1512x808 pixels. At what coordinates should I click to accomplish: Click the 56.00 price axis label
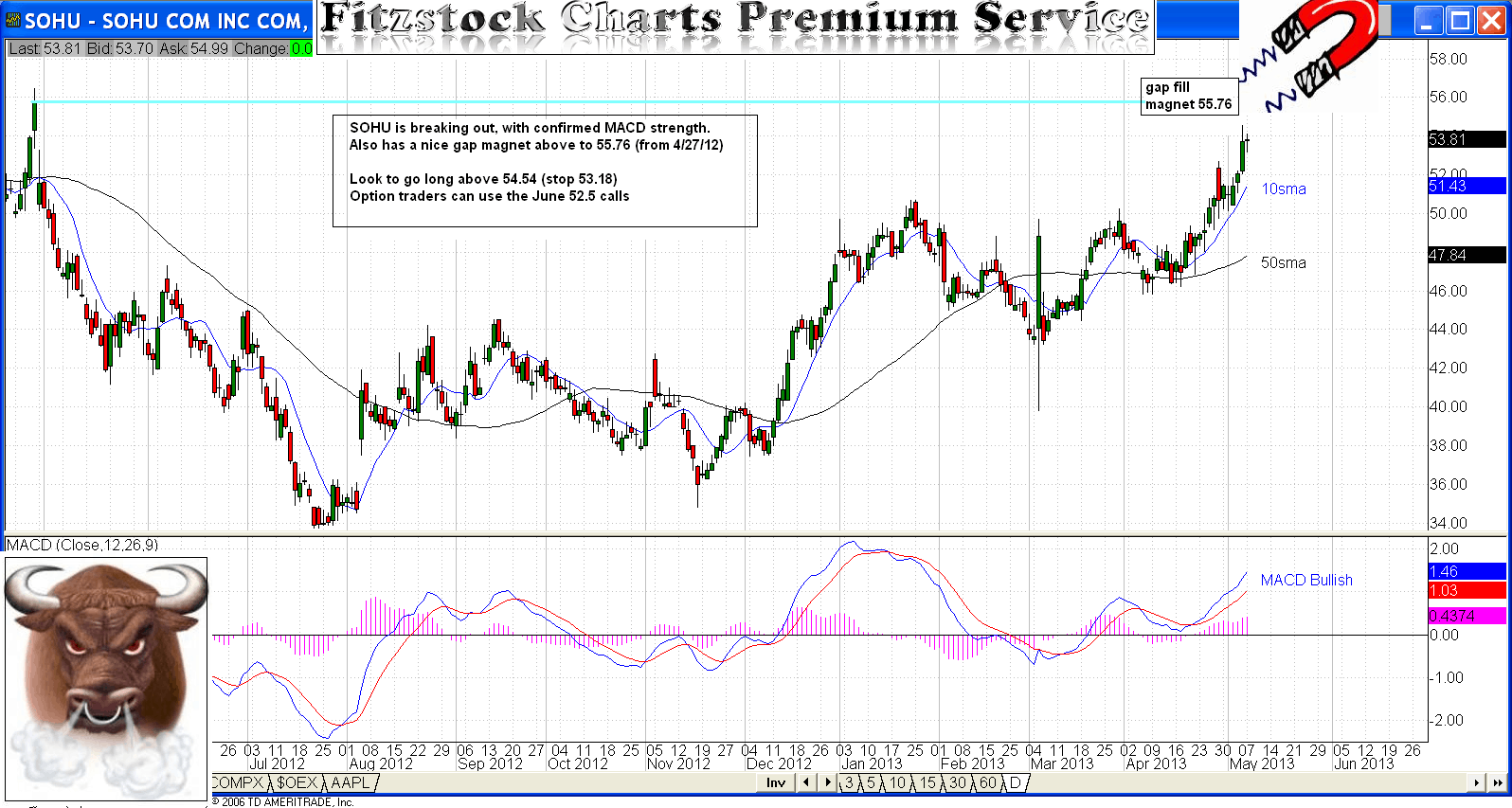point(1448,97)
